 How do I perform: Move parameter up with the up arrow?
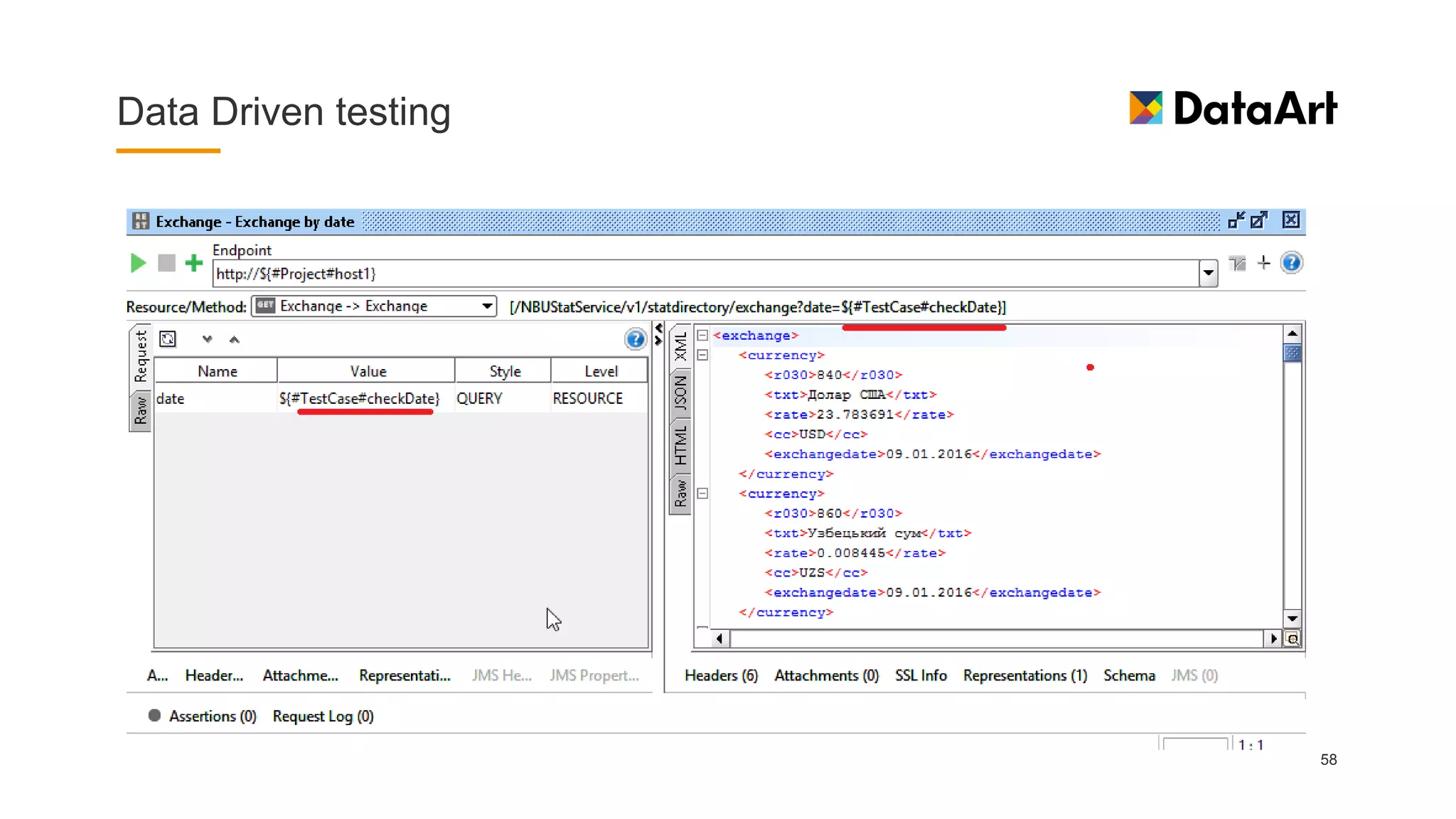pyautogui.click(x=235, y=339)
